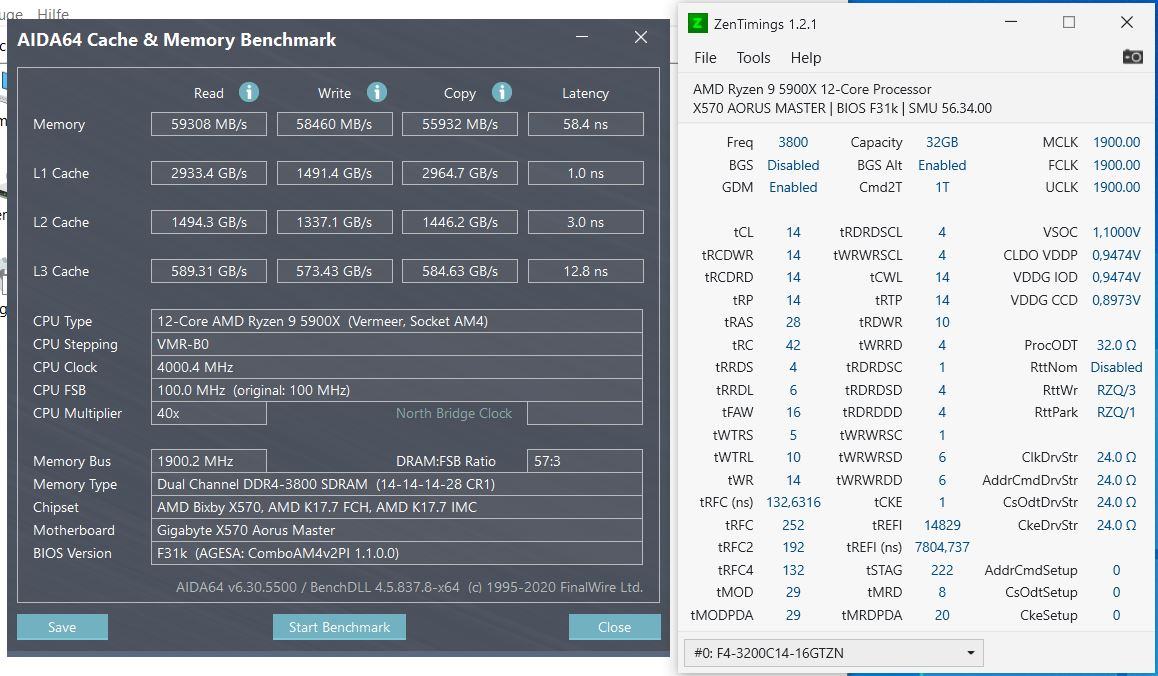The width and height of the screenshot is (1158, 676).
Task: Take a ZenTimings screenshot with camera icon
Action: [1132, 57]
